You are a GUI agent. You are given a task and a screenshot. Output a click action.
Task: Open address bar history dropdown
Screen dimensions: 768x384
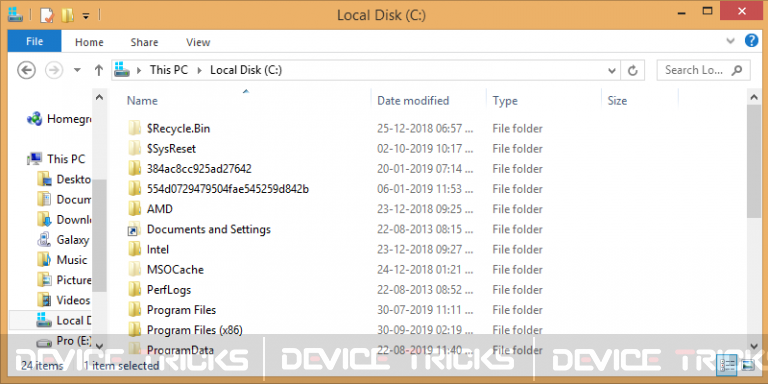pos(612,71)
